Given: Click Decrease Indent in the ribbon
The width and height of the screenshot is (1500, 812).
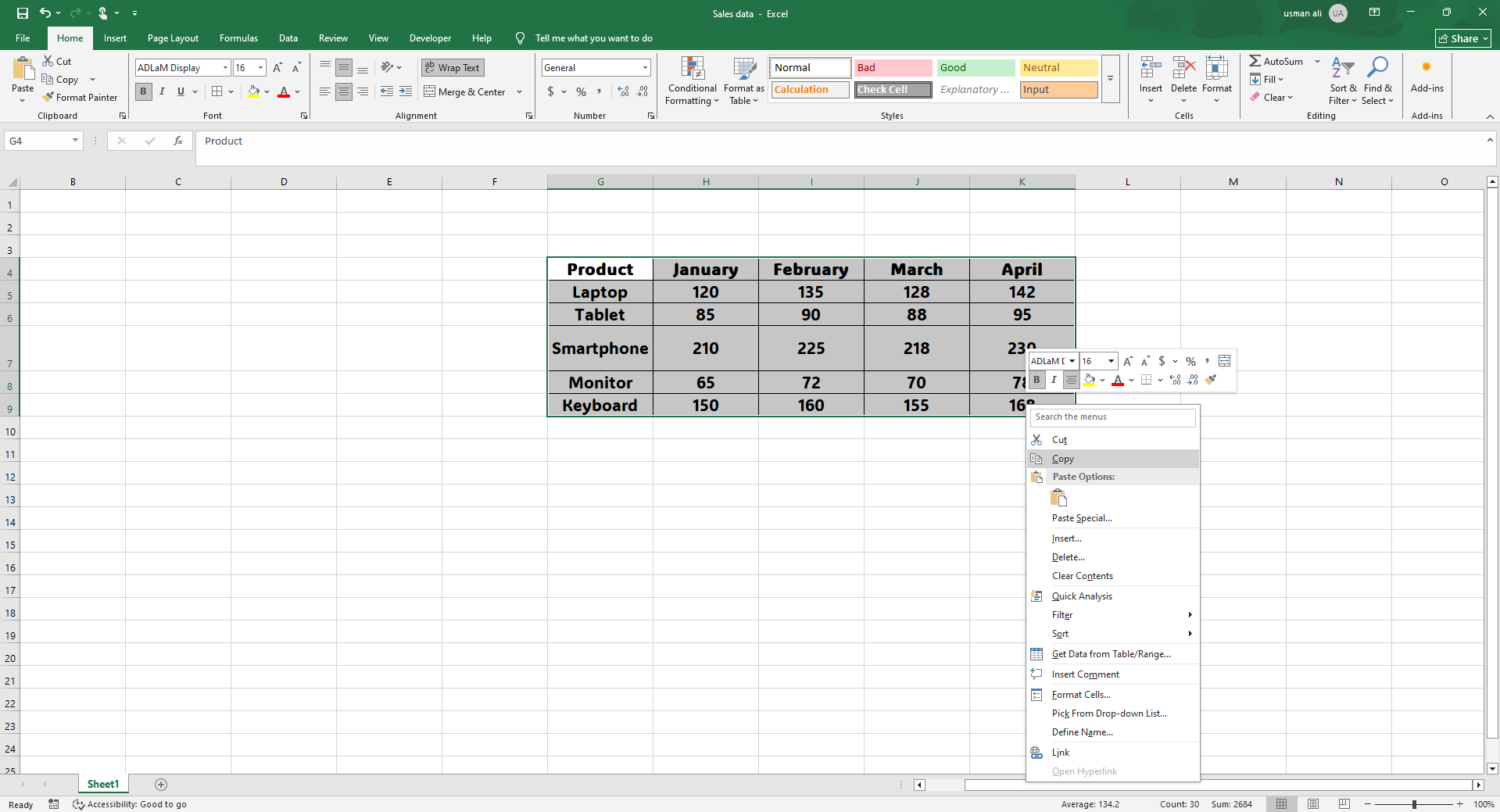Looking at the screenshot, I should pos(387,91).
